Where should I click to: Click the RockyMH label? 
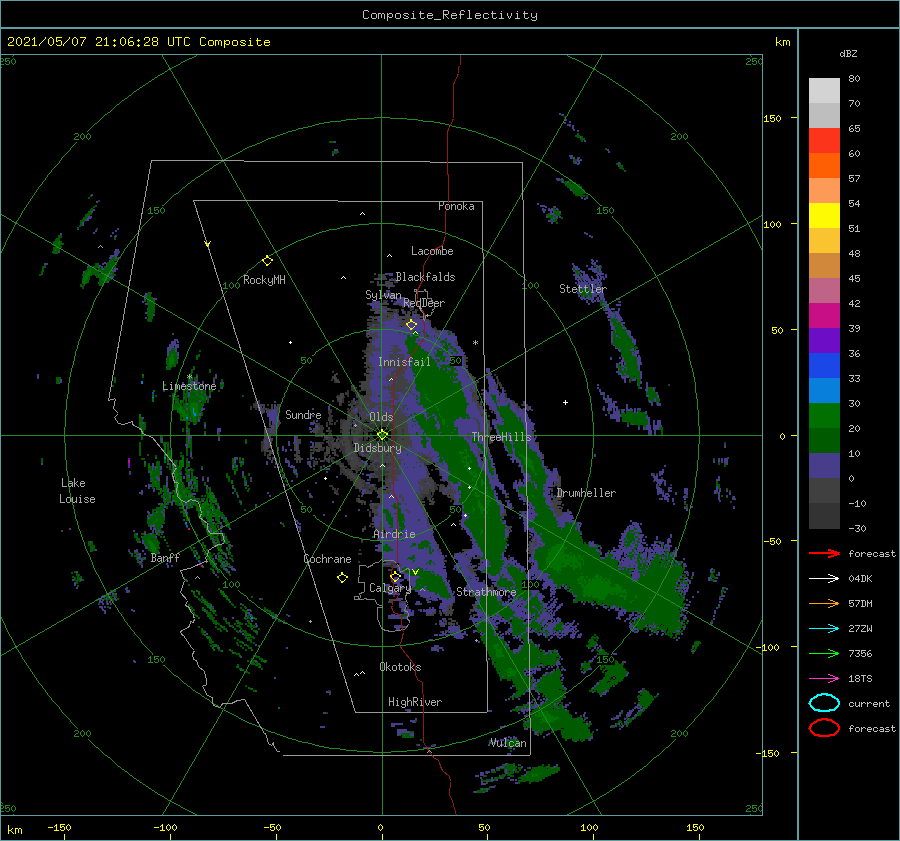(x=264, y=280)
